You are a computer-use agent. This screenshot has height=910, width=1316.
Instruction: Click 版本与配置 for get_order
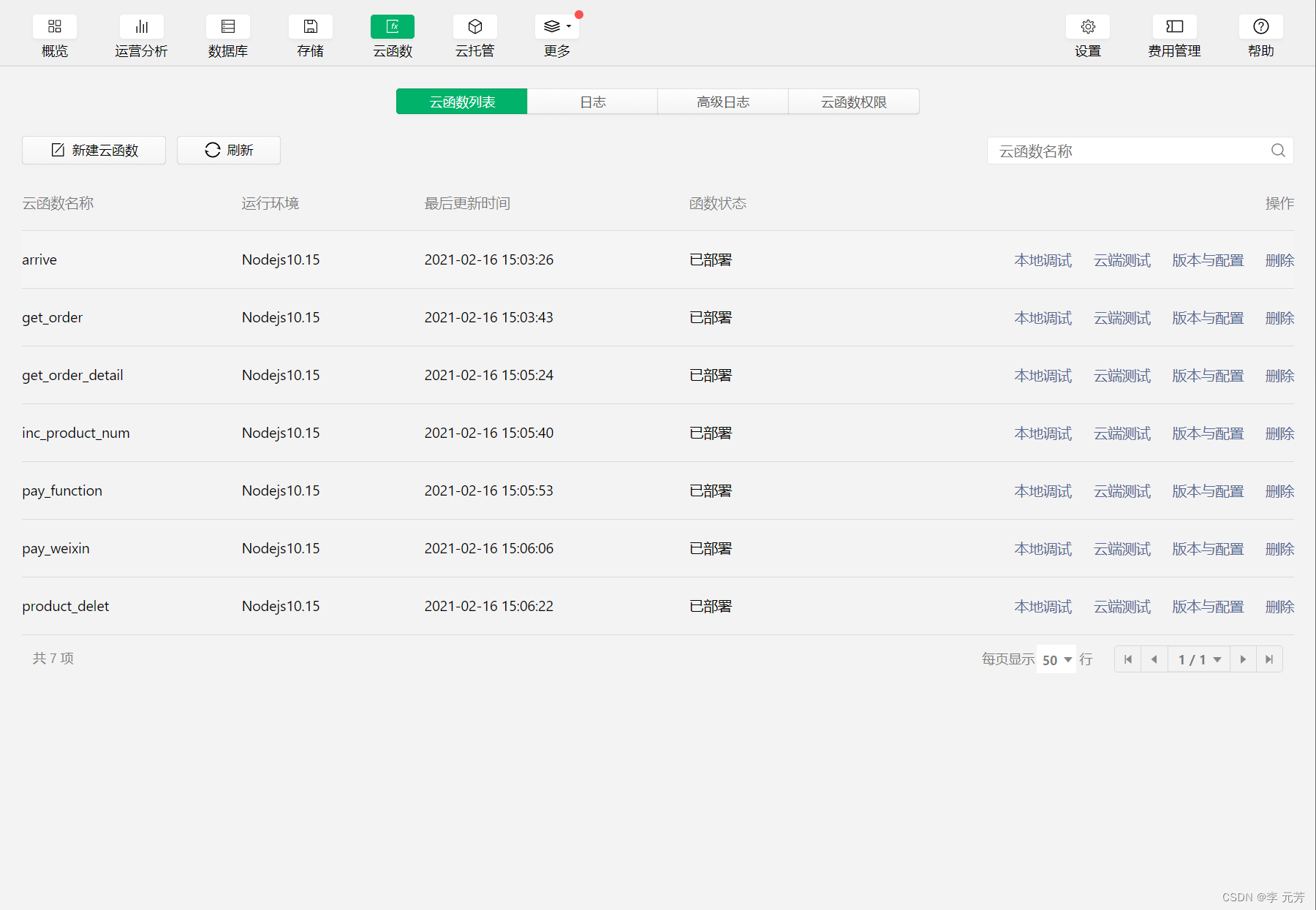coord(1208,318)
